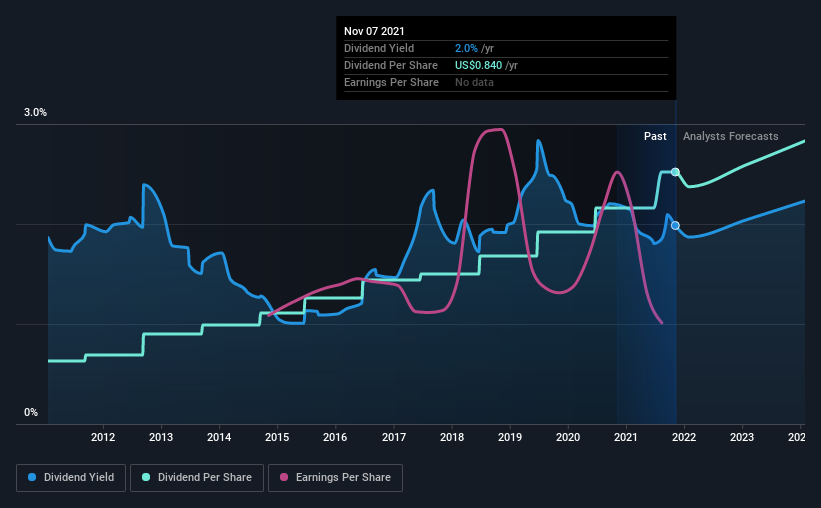Click the 2013 x-axis label
This screenshot has width=821, height=508.
(161, 437)
